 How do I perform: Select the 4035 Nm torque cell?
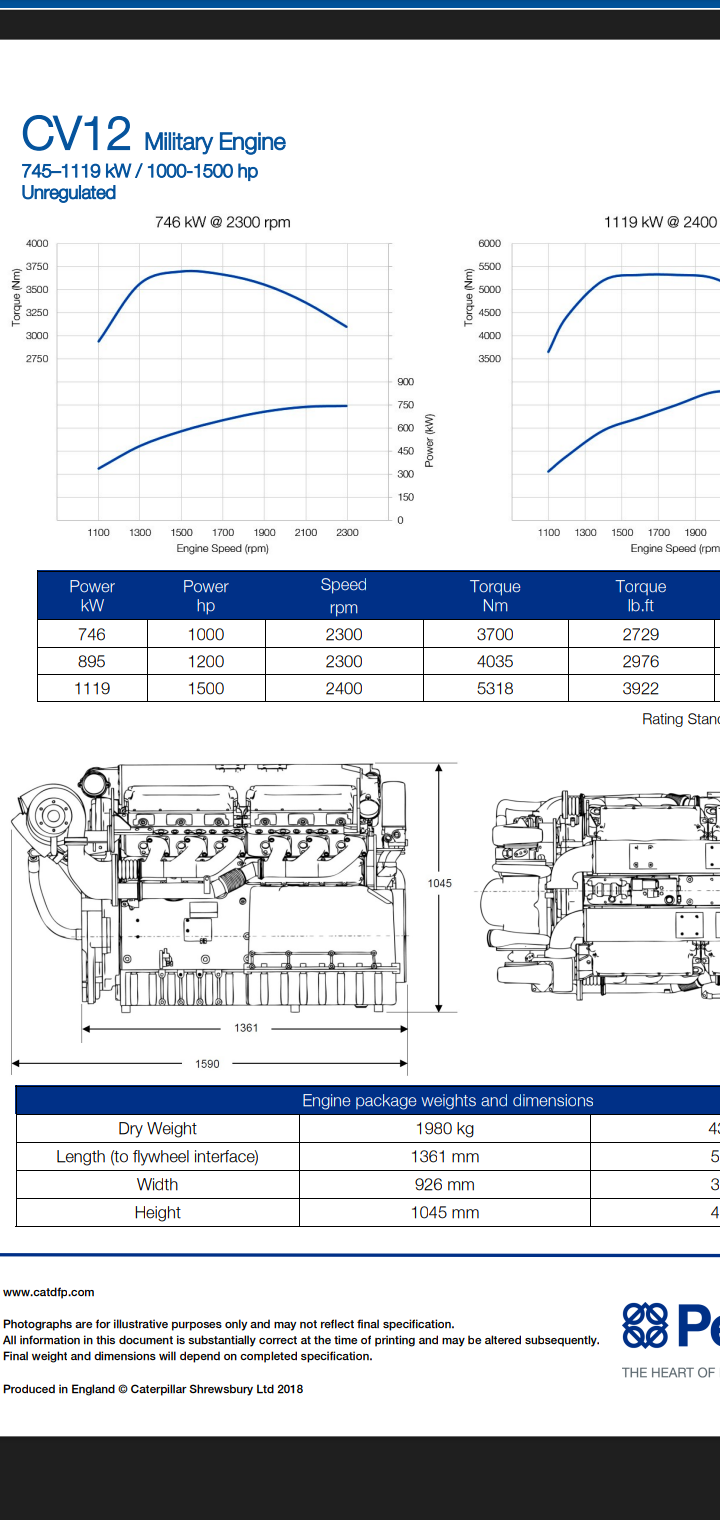495,661
